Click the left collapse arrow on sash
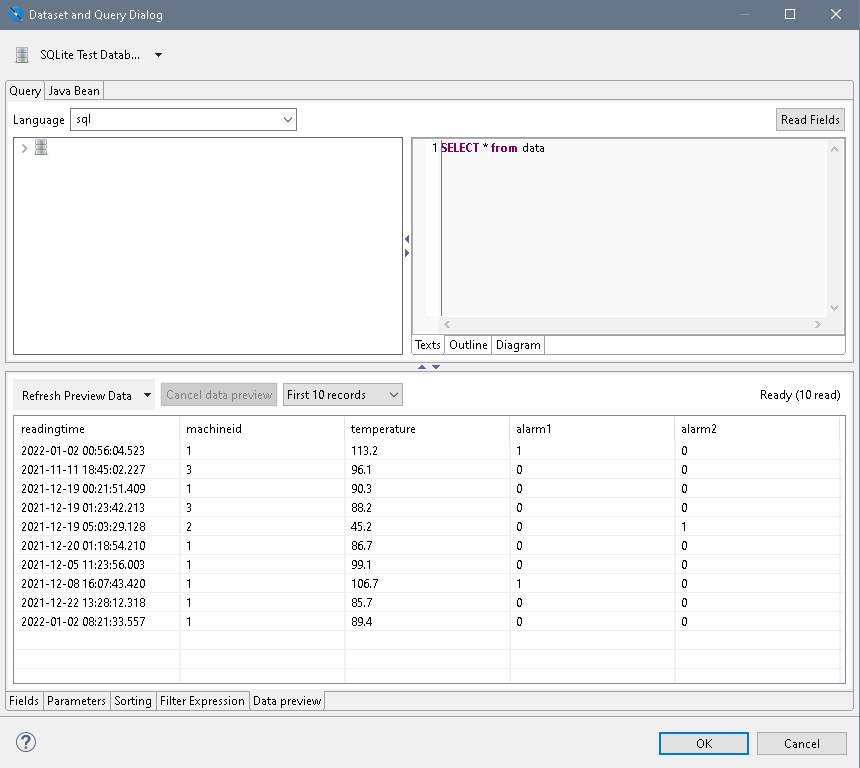The width and height of the screenshot is (860, 768). (407, 239)
